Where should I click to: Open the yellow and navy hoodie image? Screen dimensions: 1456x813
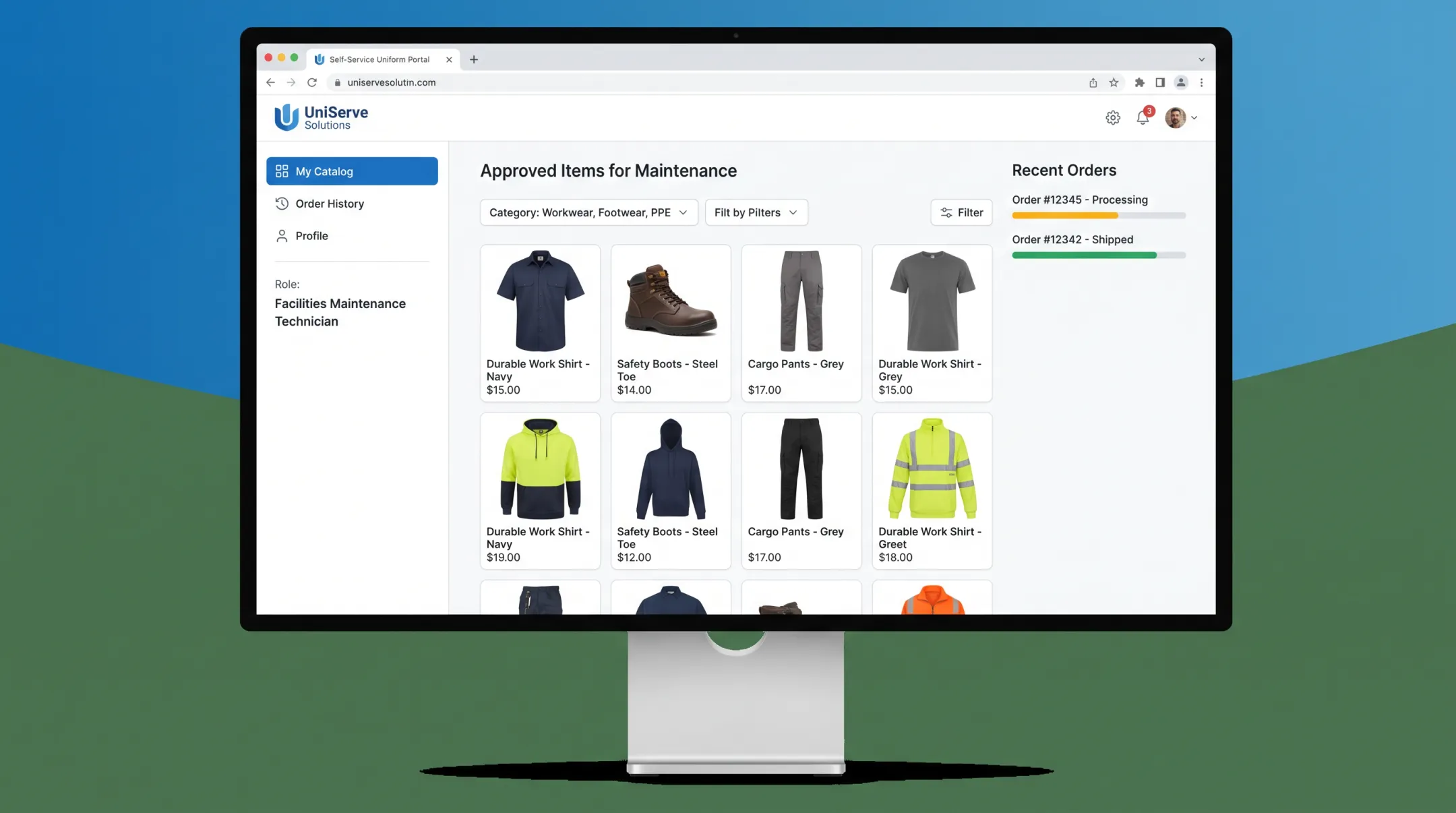coord(540,469)
